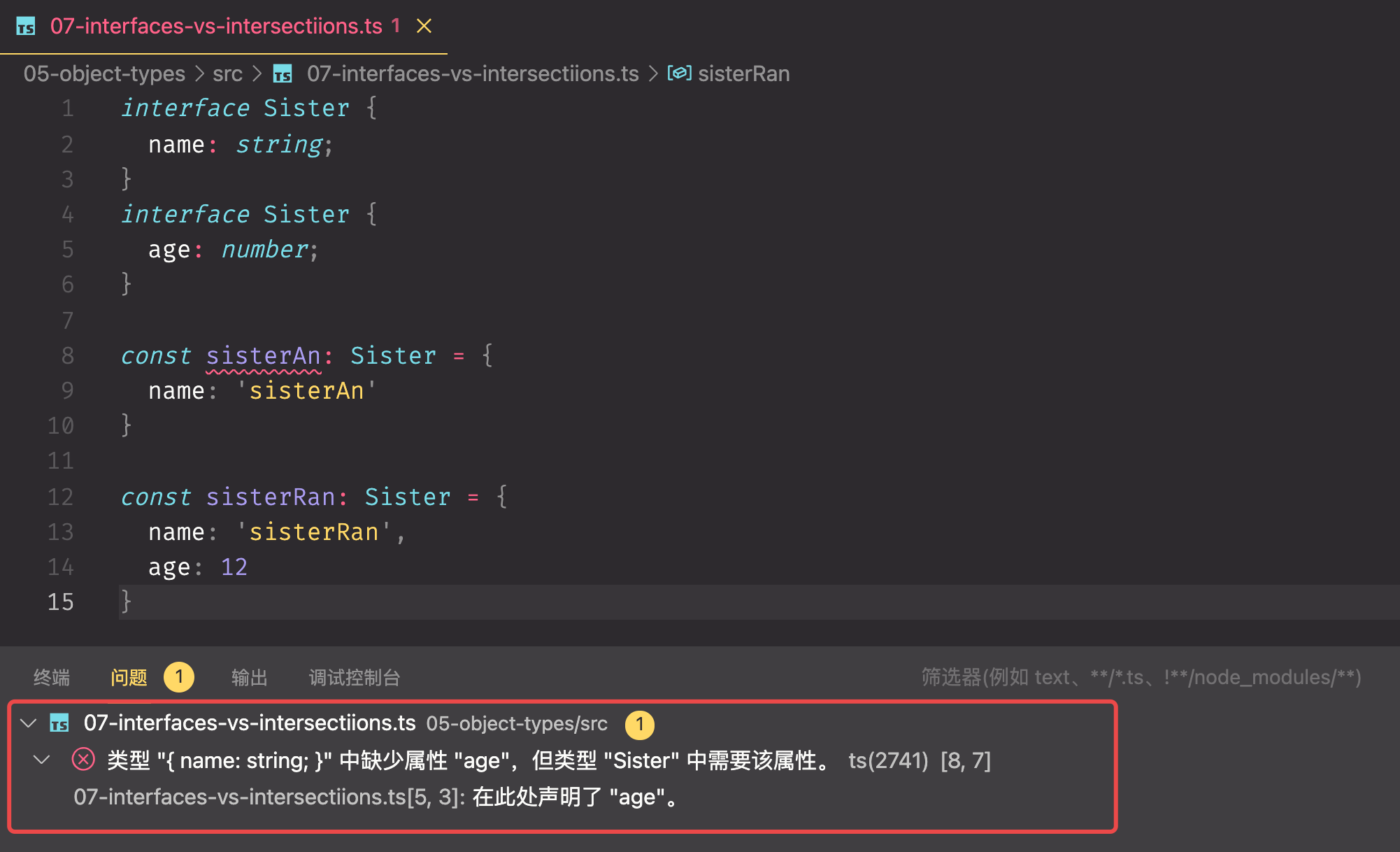Click red error icon on problem row
This screenshot has width=1400, height=852.
(x=83, y=759)
